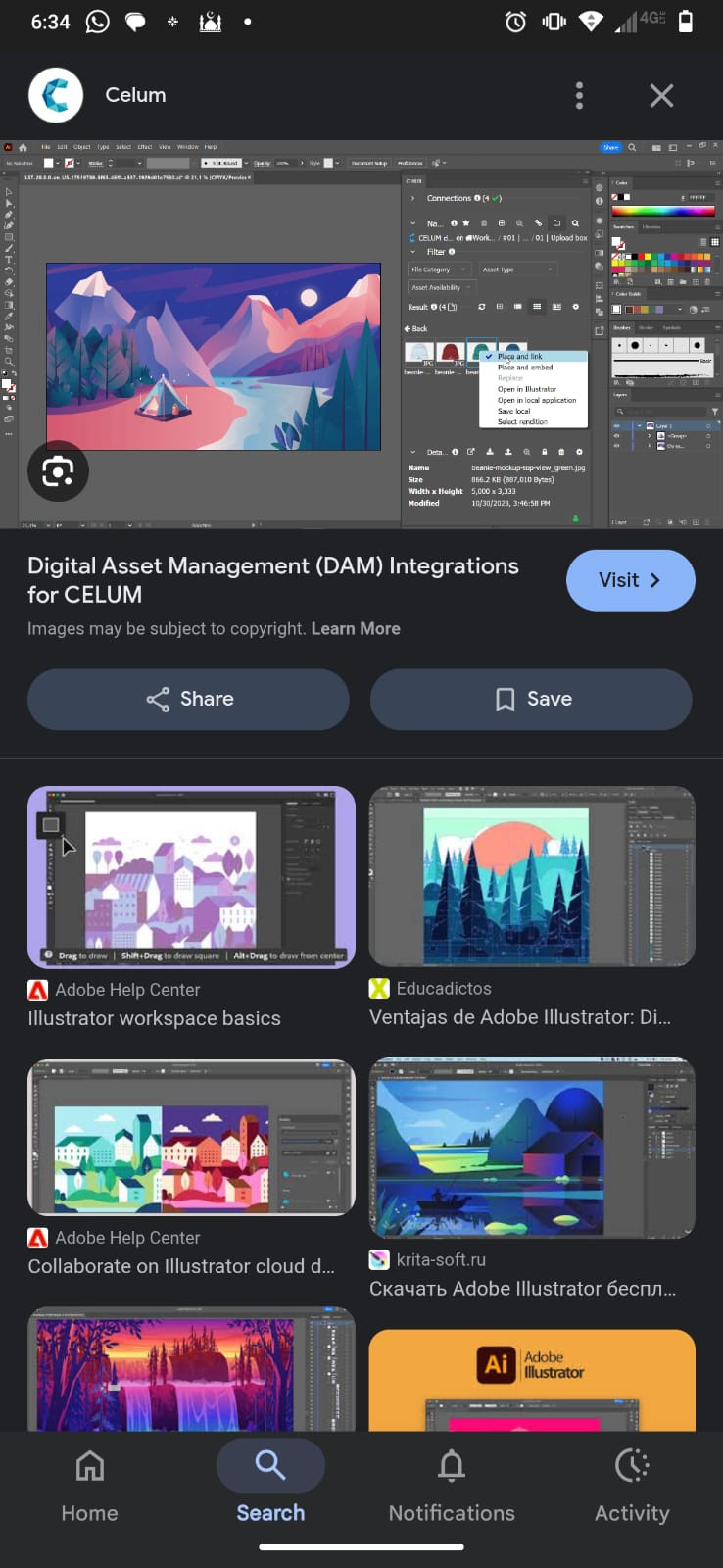Open the Educadictos forest illustration thumbnail
This screenshot has height=1568, width=723.
point(532,876)
